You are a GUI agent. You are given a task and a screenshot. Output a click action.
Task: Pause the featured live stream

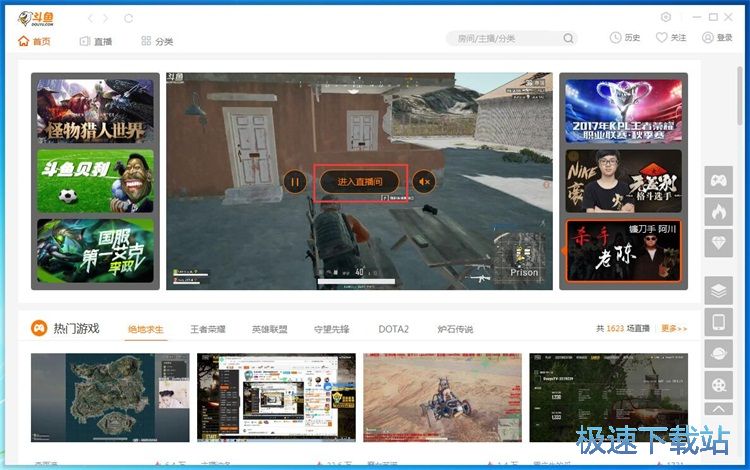(x=295, y=182)
